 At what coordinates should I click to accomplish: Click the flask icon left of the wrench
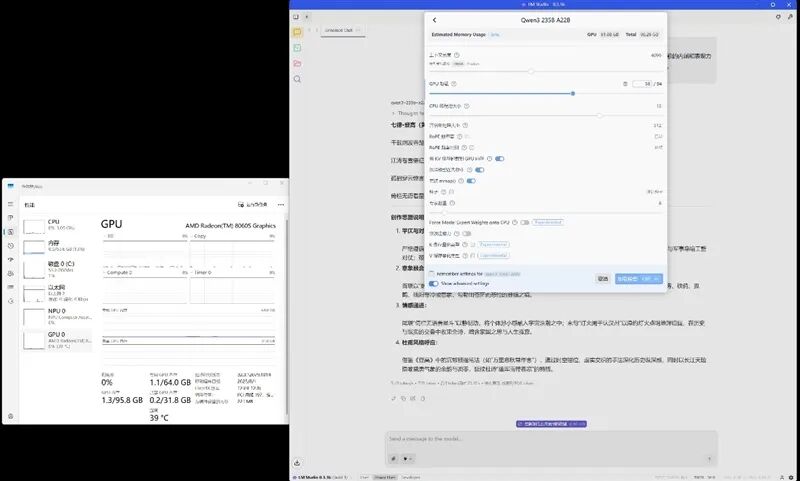pos(778,17)
